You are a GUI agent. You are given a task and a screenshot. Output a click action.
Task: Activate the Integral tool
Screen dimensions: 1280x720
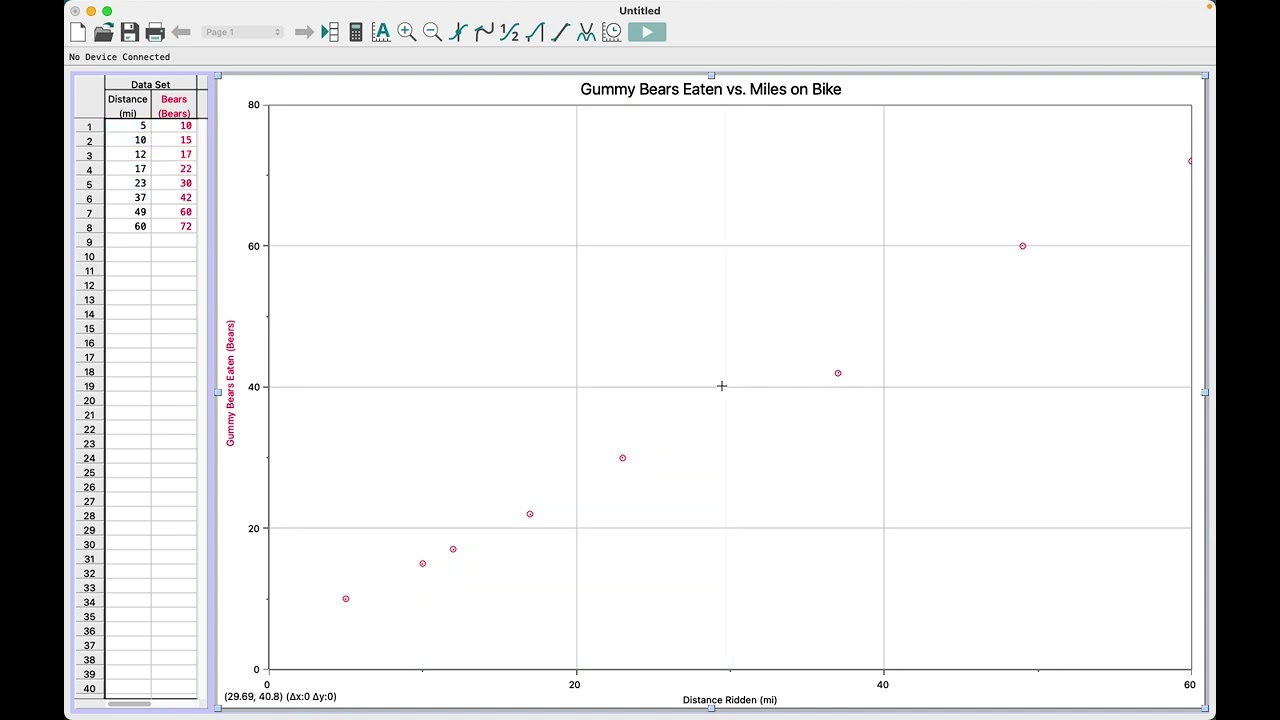tap(535, 33)
